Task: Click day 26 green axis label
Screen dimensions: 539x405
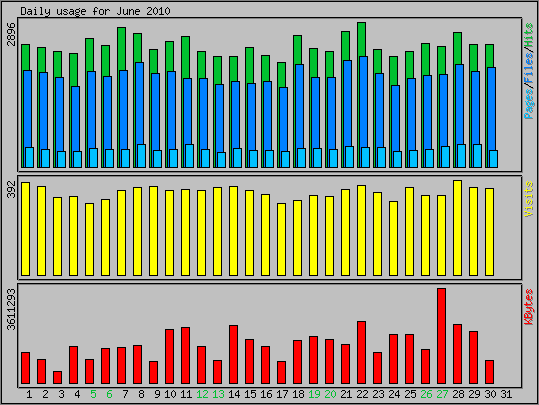Action: pyautogui.click(x=426, y=394)
